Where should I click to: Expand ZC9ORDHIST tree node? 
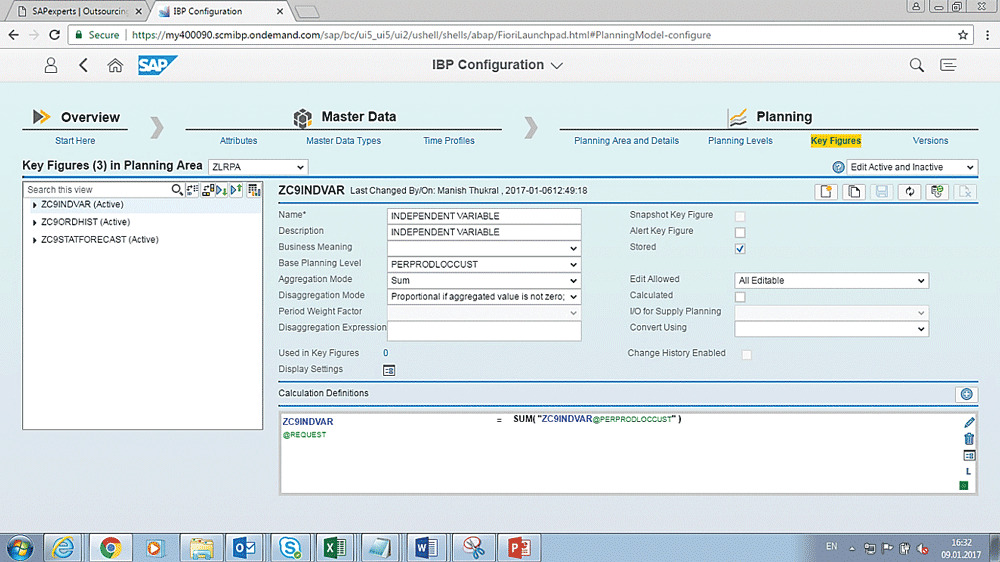click(34, 223)
